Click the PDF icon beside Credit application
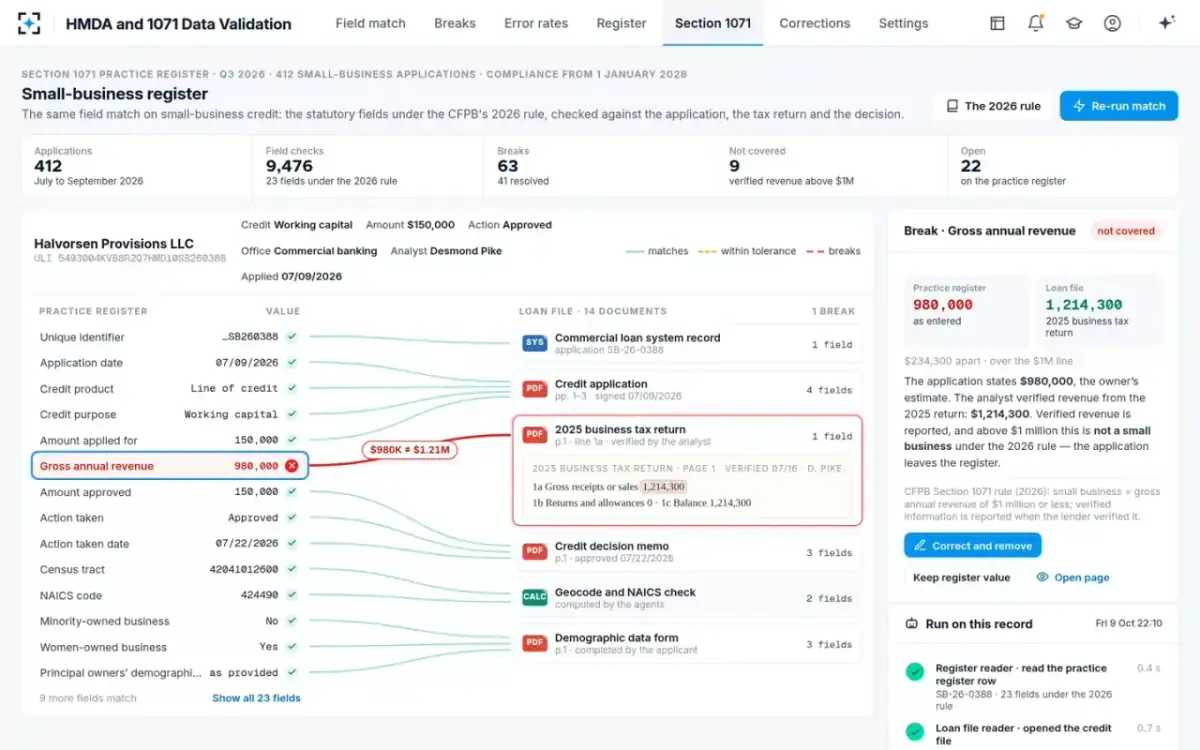The image size is (1200, 750). click(x=535, y=390)
